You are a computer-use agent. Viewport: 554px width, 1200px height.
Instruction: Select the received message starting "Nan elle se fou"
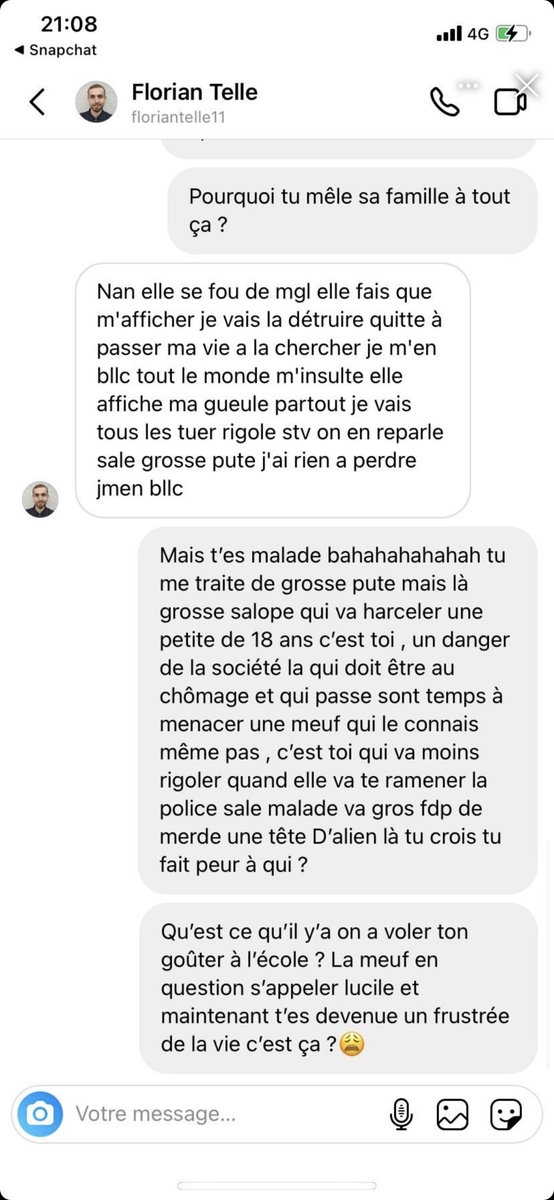tap(273, 391)
